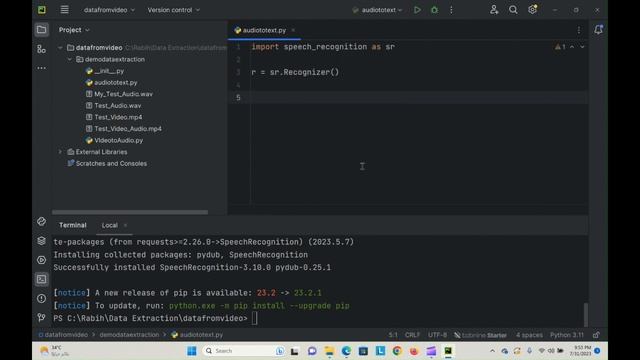640x360 pixels.
Task: Open the main hamburger menu
Action: click(x=64, y=9)
